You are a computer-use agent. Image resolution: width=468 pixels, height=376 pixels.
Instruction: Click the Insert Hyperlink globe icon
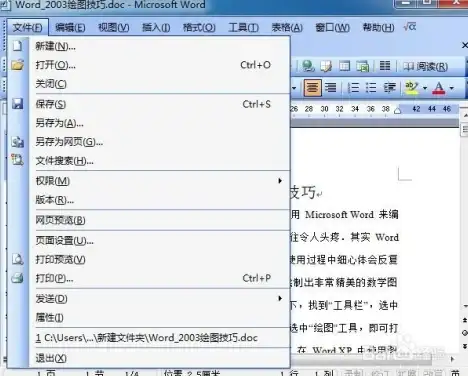click(x=308, y=66)
